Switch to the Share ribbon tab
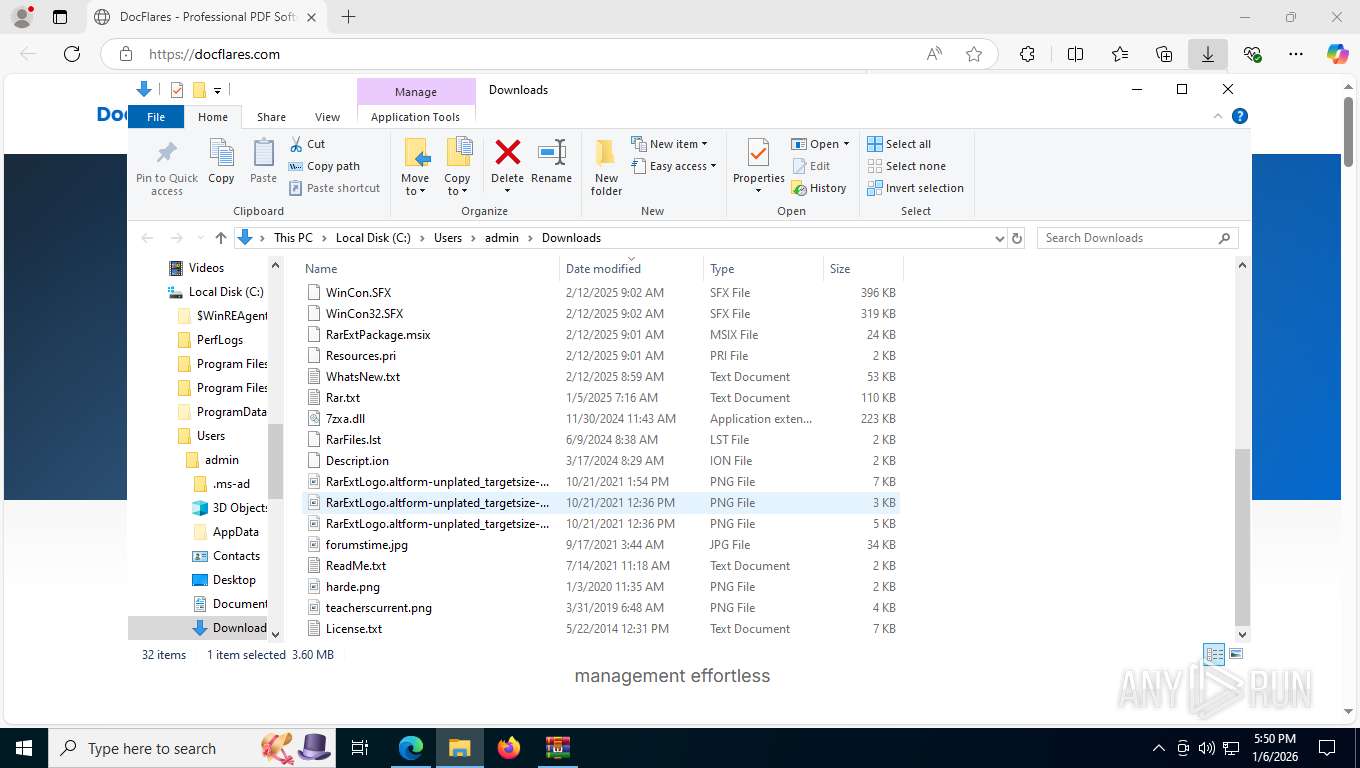This screenshot has height=768, width=1360. (271, 117)
